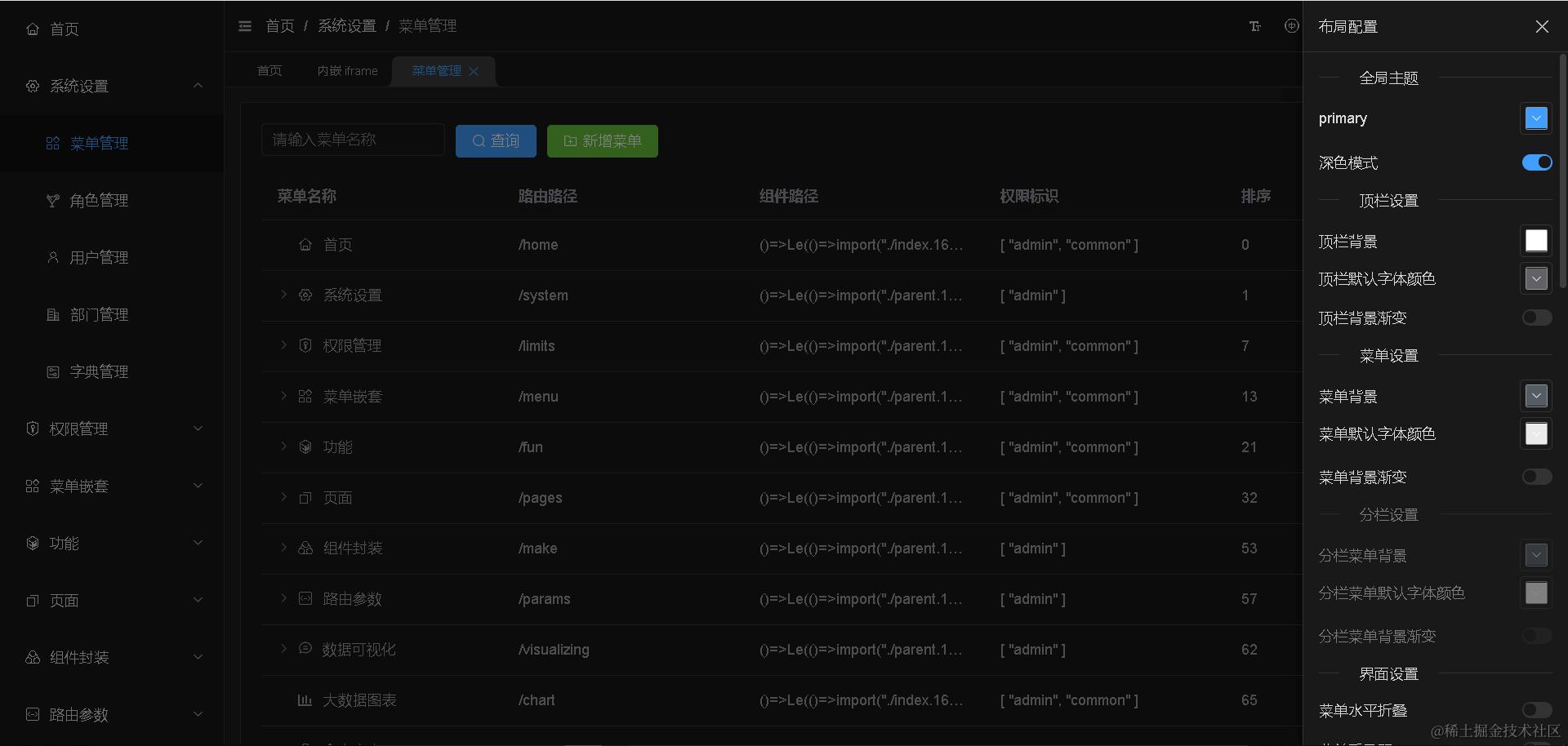Enable the 菜单水平折叠 switch
This screenshot has height=746, width=1568.
(1537, 710)
